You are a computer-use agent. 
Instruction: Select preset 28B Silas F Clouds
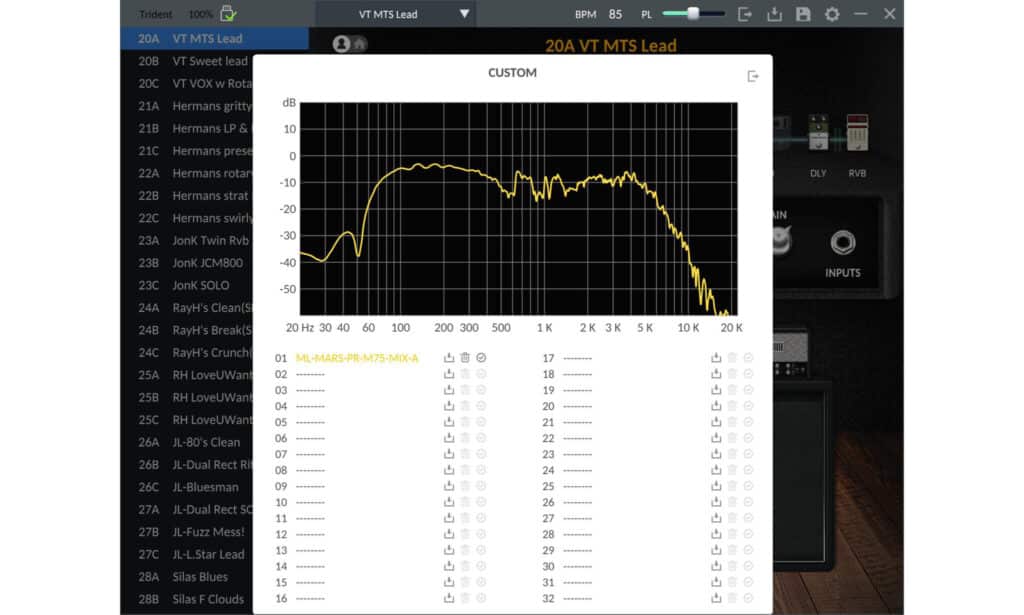click(x=191, y=599)
